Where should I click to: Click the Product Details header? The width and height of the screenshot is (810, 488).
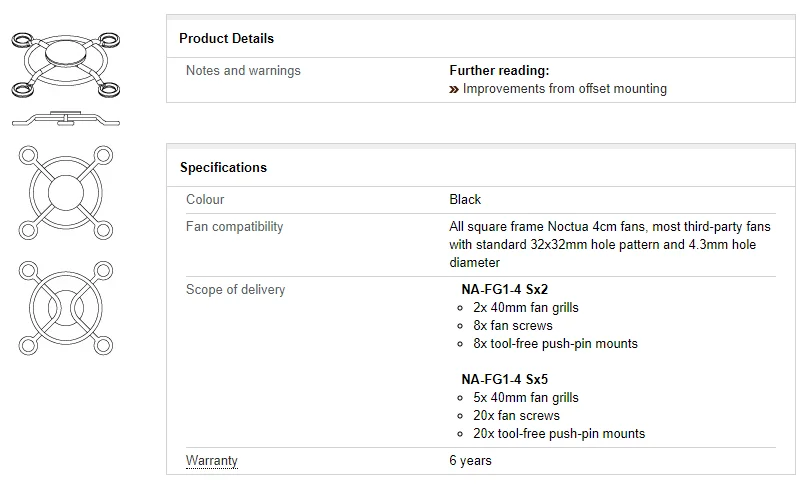click(226, 38)
